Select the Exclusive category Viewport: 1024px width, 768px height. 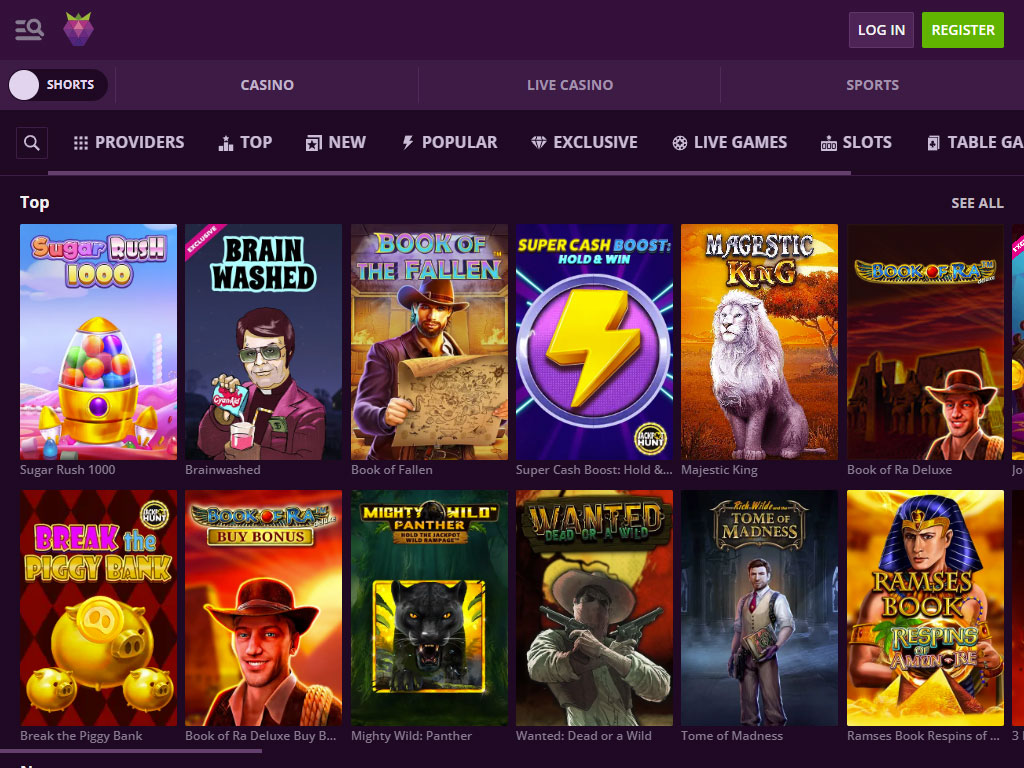[584, 142]
